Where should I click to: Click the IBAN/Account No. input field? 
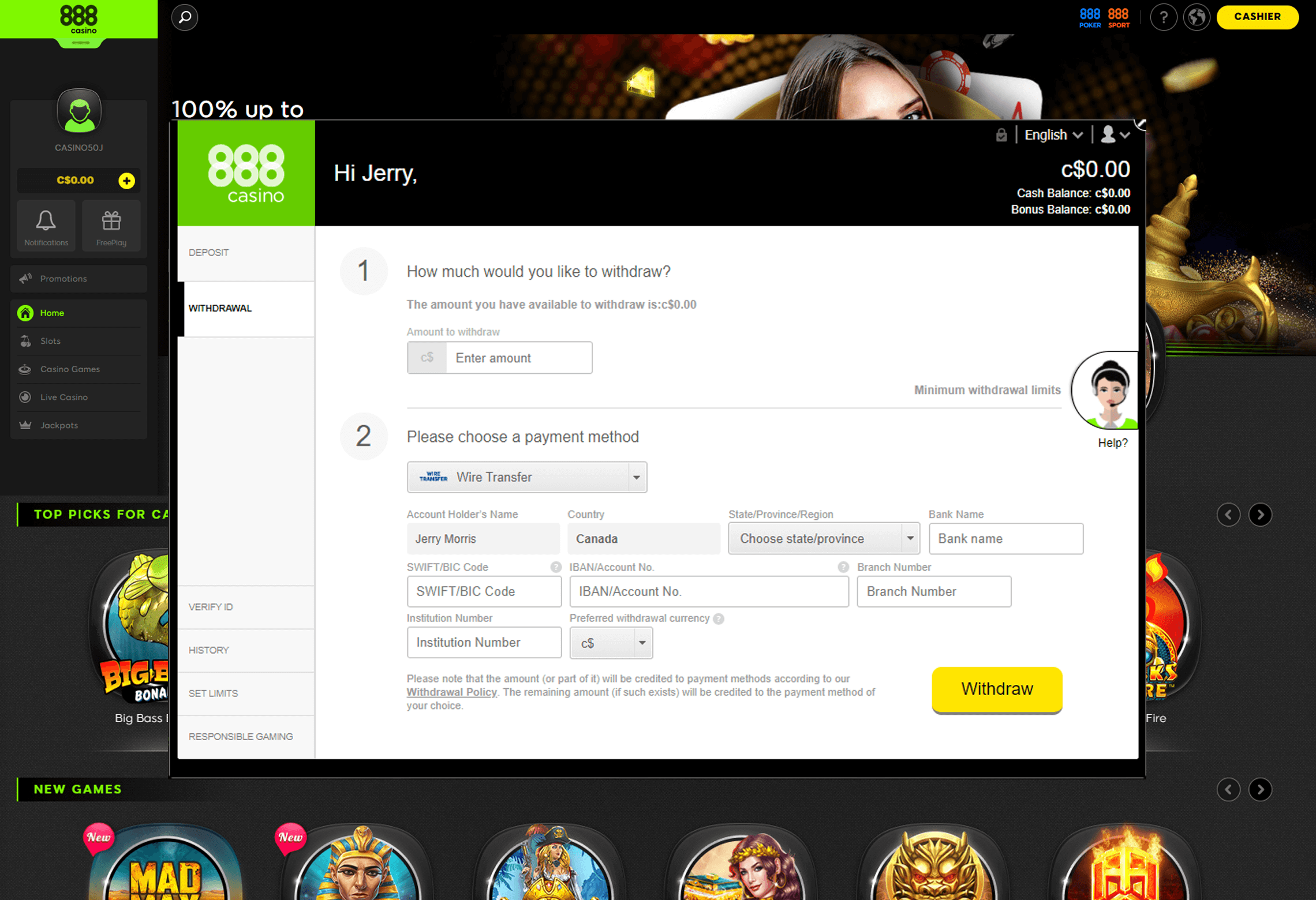coord(709,591)
